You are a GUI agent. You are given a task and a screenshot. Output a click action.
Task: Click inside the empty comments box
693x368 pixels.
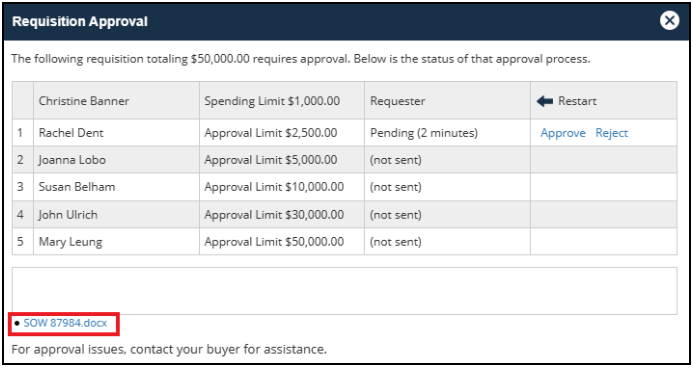(x=344, y=291)
